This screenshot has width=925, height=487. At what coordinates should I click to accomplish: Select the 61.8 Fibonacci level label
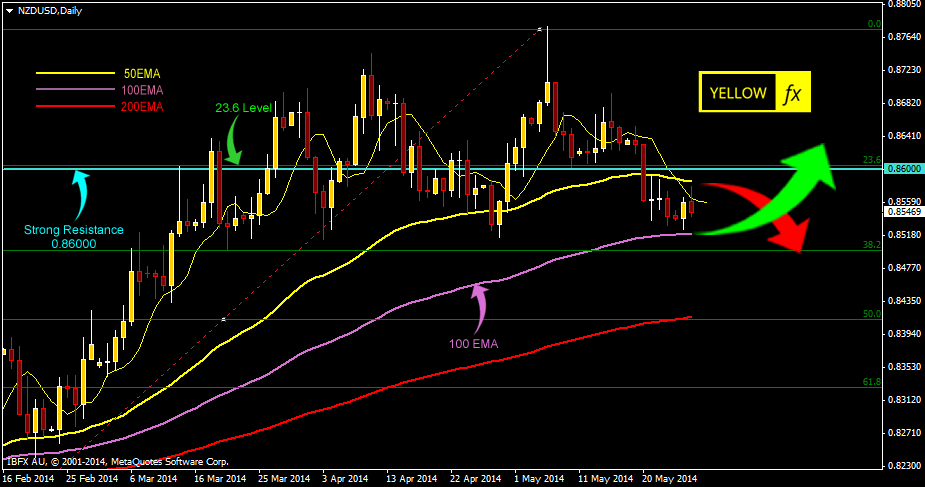871,382
